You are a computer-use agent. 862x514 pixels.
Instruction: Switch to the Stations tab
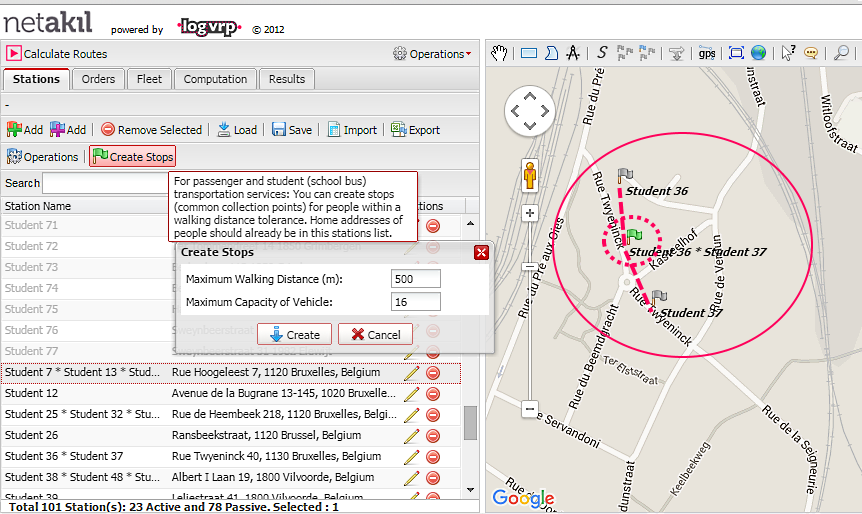tap(36, 79)
